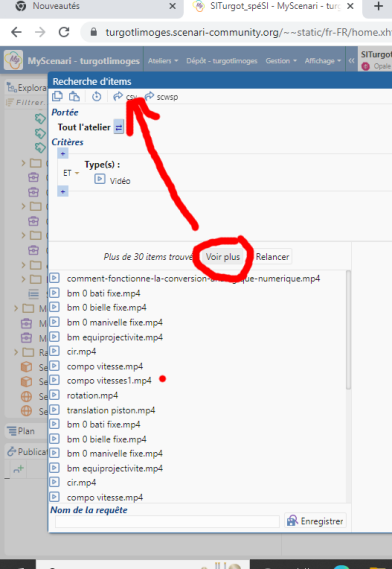This screenshot has height=569, width=392.
Task: Add a criterion with the bottom plus button
Action: tap(63, 191)
